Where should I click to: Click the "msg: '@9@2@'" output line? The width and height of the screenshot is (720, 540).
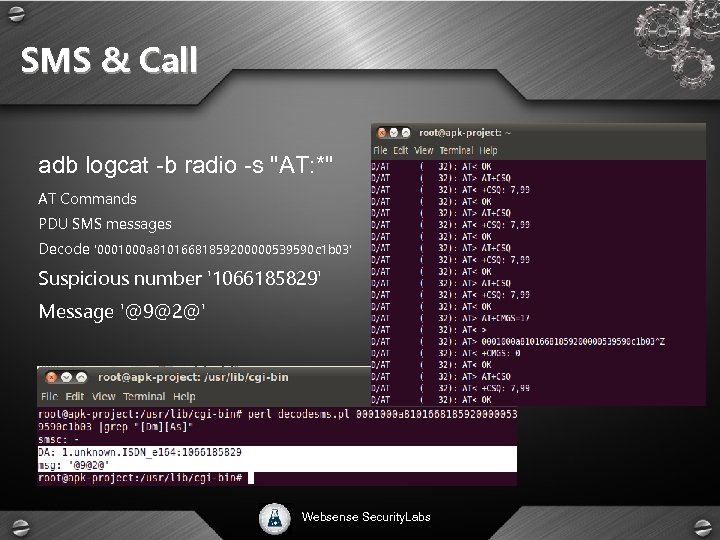tap(73, 465)
